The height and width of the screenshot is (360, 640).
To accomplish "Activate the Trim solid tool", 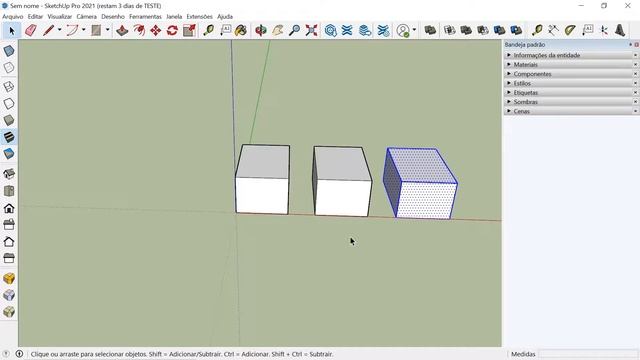I will click(500, 30).
